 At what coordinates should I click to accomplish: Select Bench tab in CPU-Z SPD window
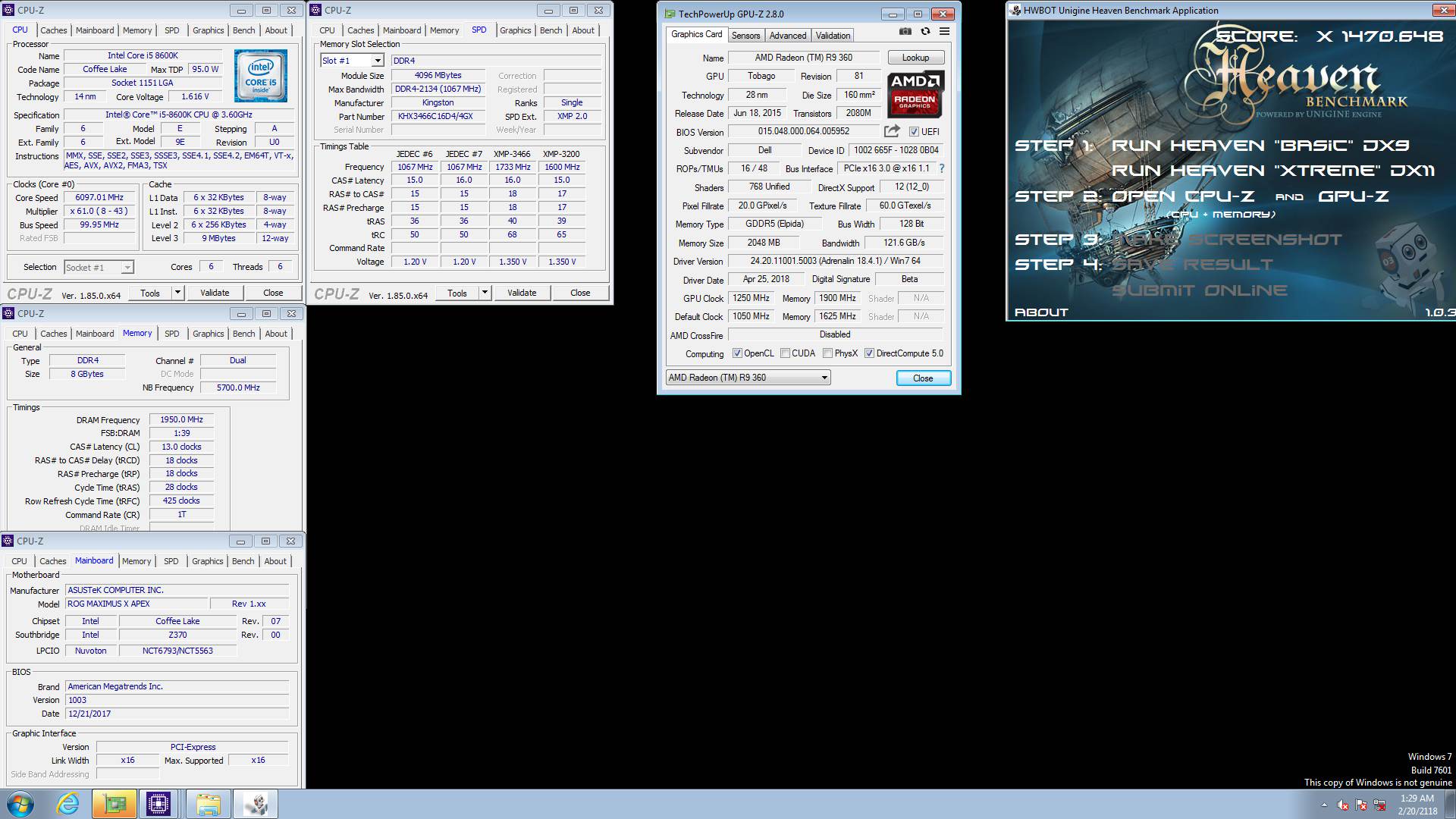(551, 30)
